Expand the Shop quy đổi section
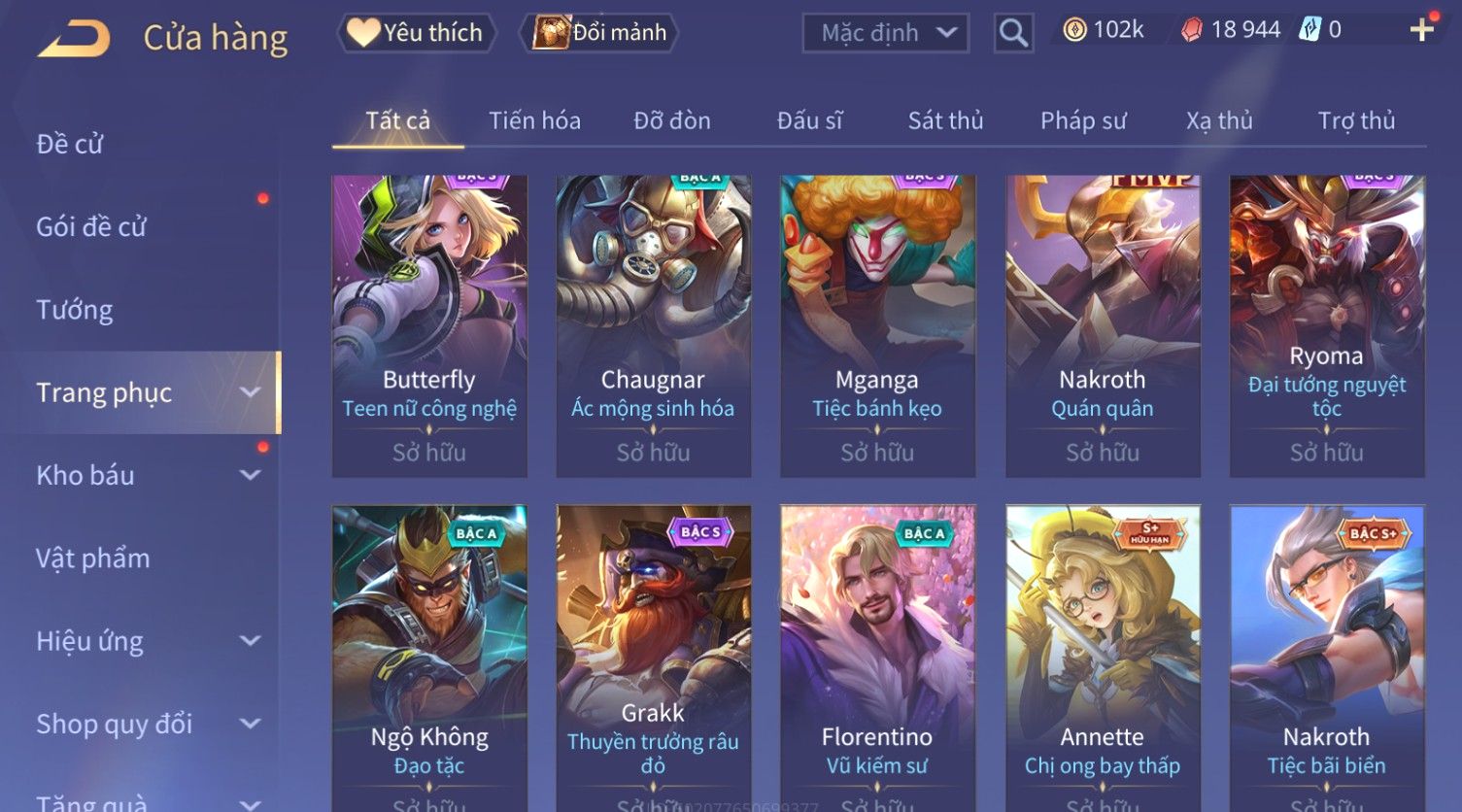 click(x=251, y=724)
